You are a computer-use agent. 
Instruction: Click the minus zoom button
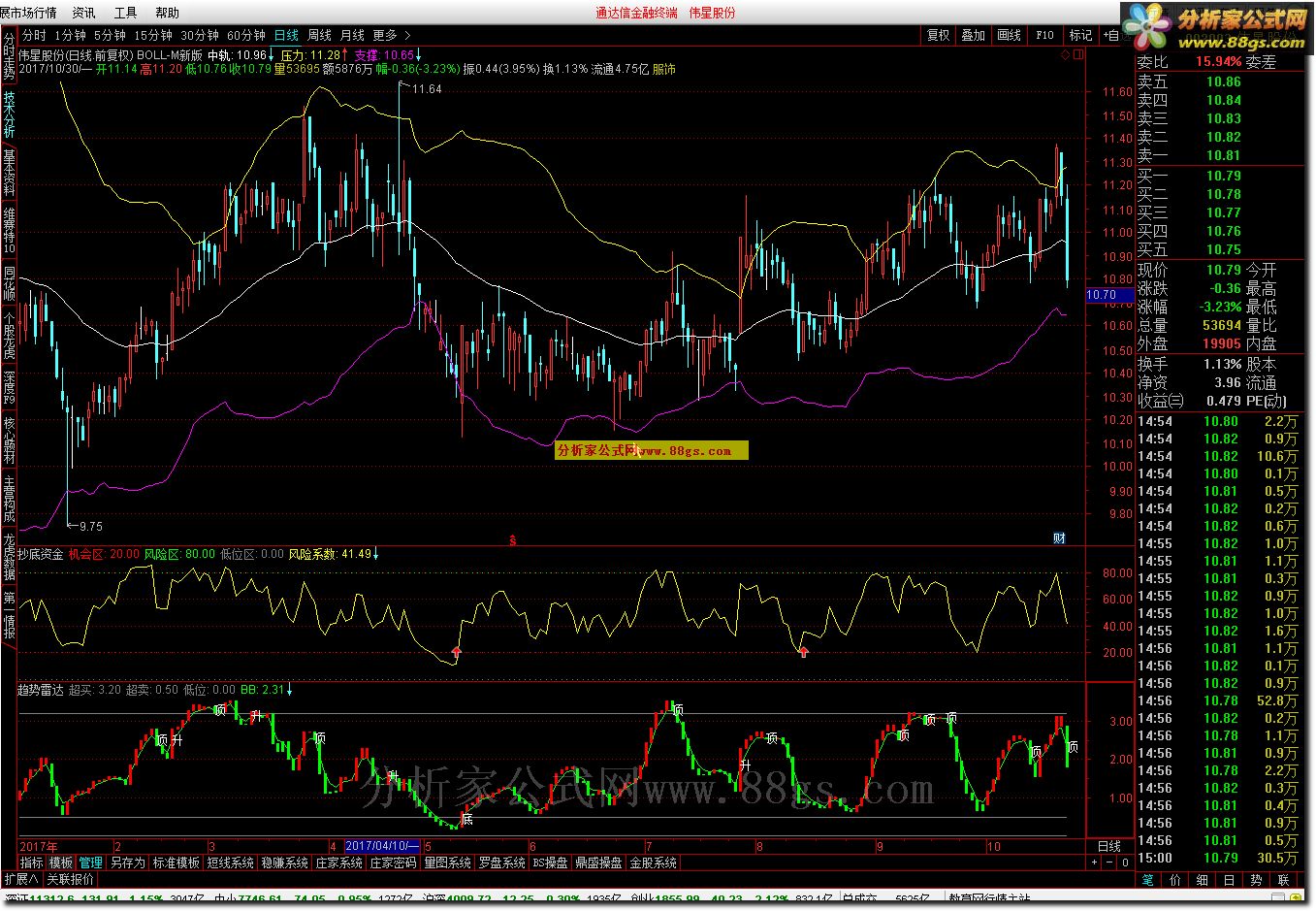1111,862
